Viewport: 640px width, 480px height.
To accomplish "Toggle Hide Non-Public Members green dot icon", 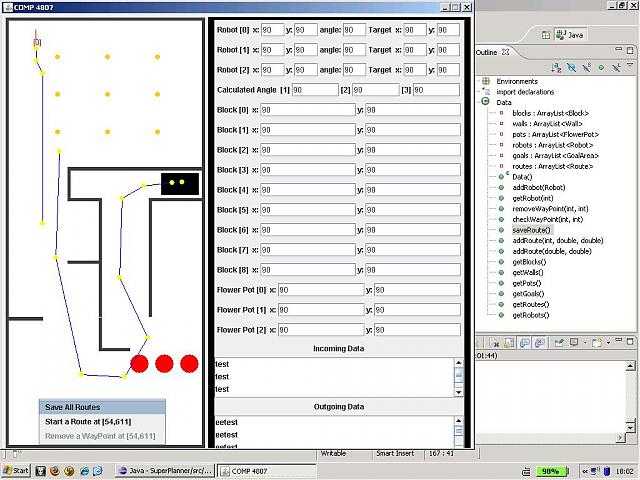I will (600, 67).
